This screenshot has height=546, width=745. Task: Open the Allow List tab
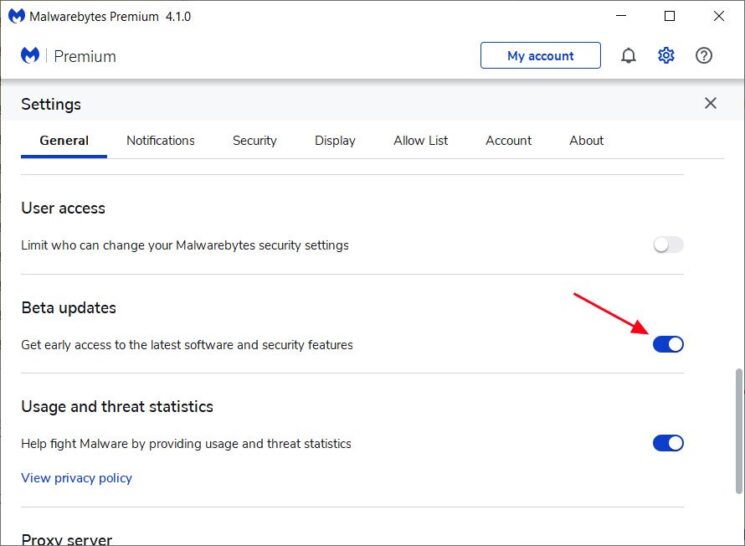420,141
